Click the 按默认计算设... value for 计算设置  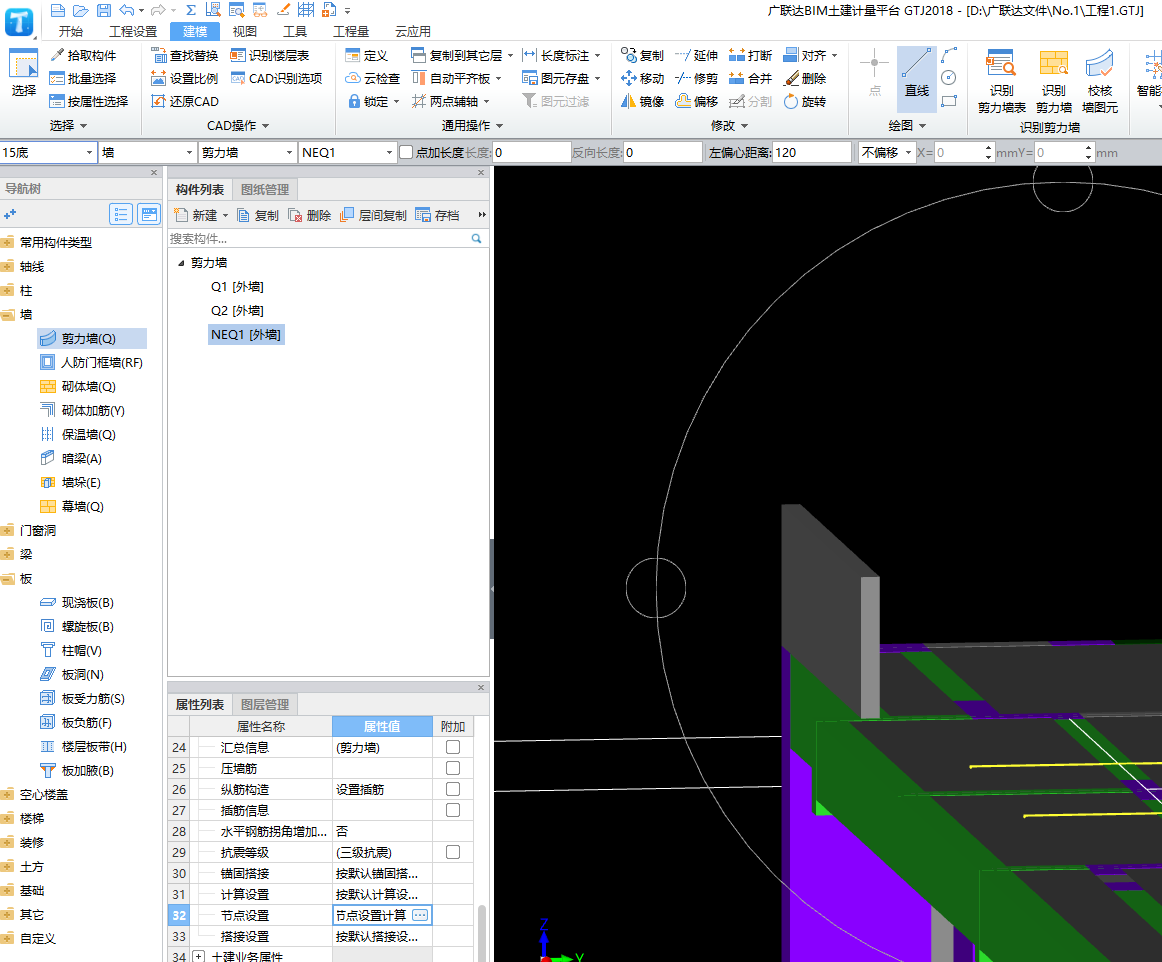pos(382,895)
